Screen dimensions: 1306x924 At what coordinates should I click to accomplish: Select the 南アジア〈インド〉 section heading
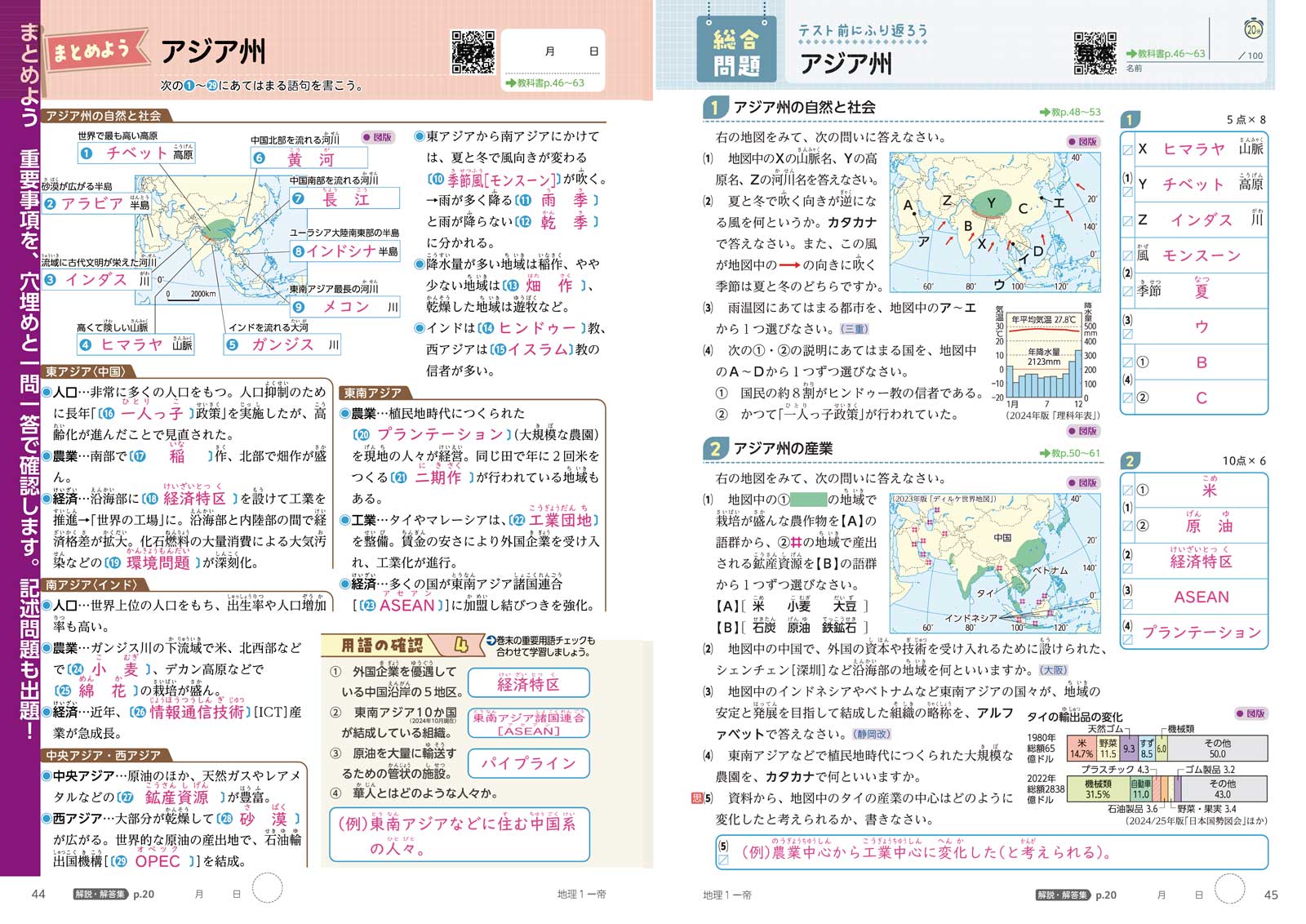(93, 584)
